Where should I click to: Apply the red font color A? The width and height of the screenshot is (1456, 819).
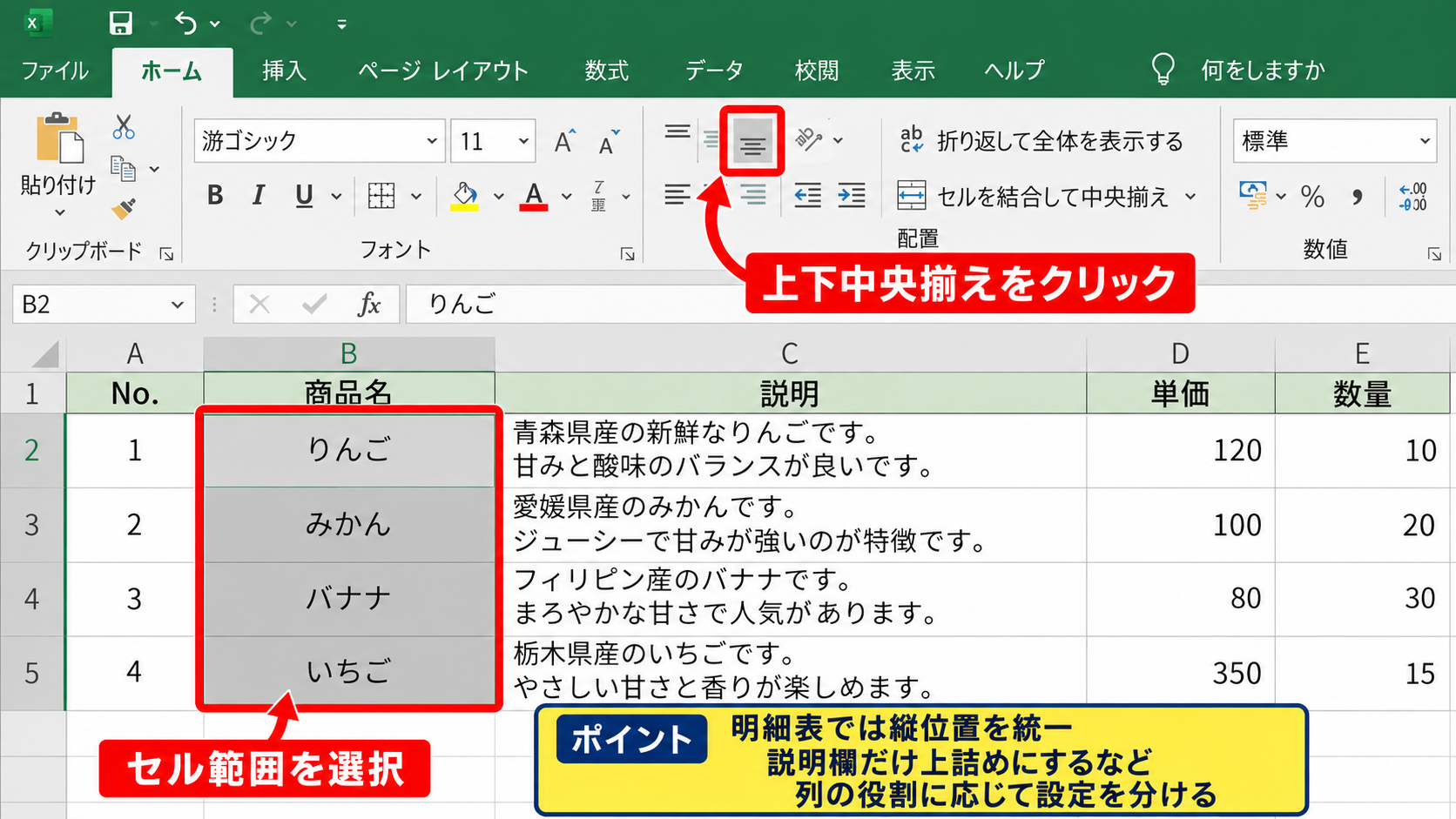pyautogui.click(x=534, y=196)
